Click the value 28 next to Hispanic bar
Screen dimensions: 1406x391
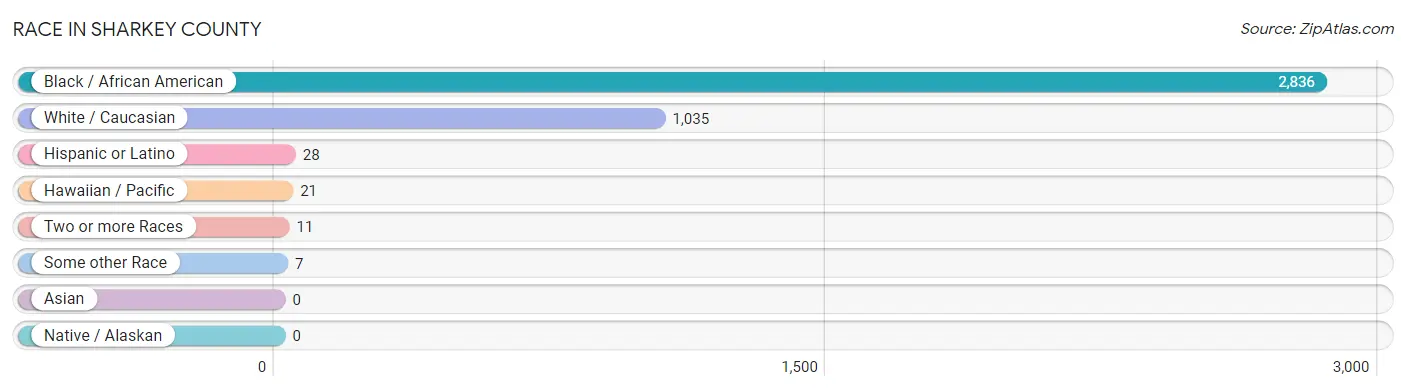[311, 154]
